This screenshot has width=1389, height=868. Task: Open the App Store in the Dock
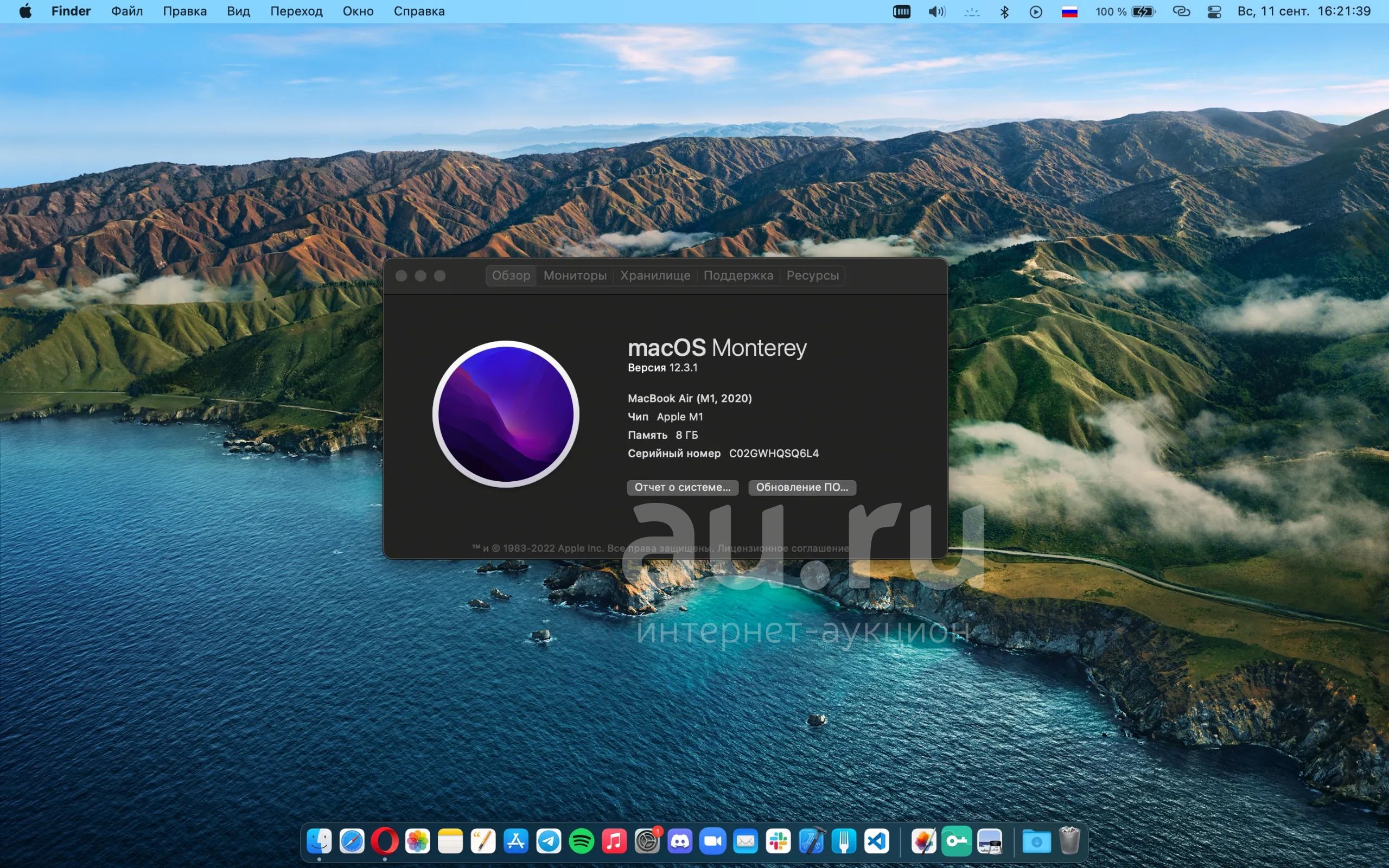[515, 842]
